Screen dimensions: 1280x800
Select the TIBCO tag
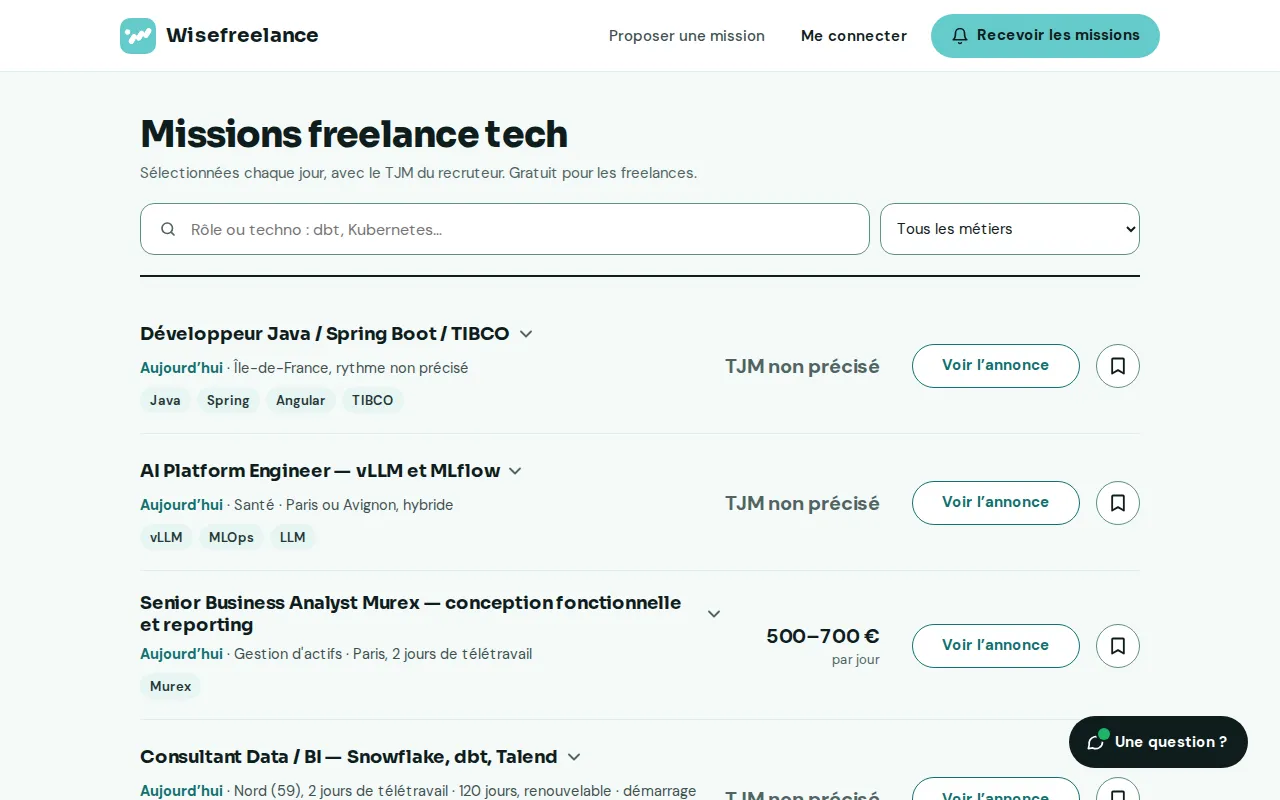pyautogui.click(x=373, y=401)
